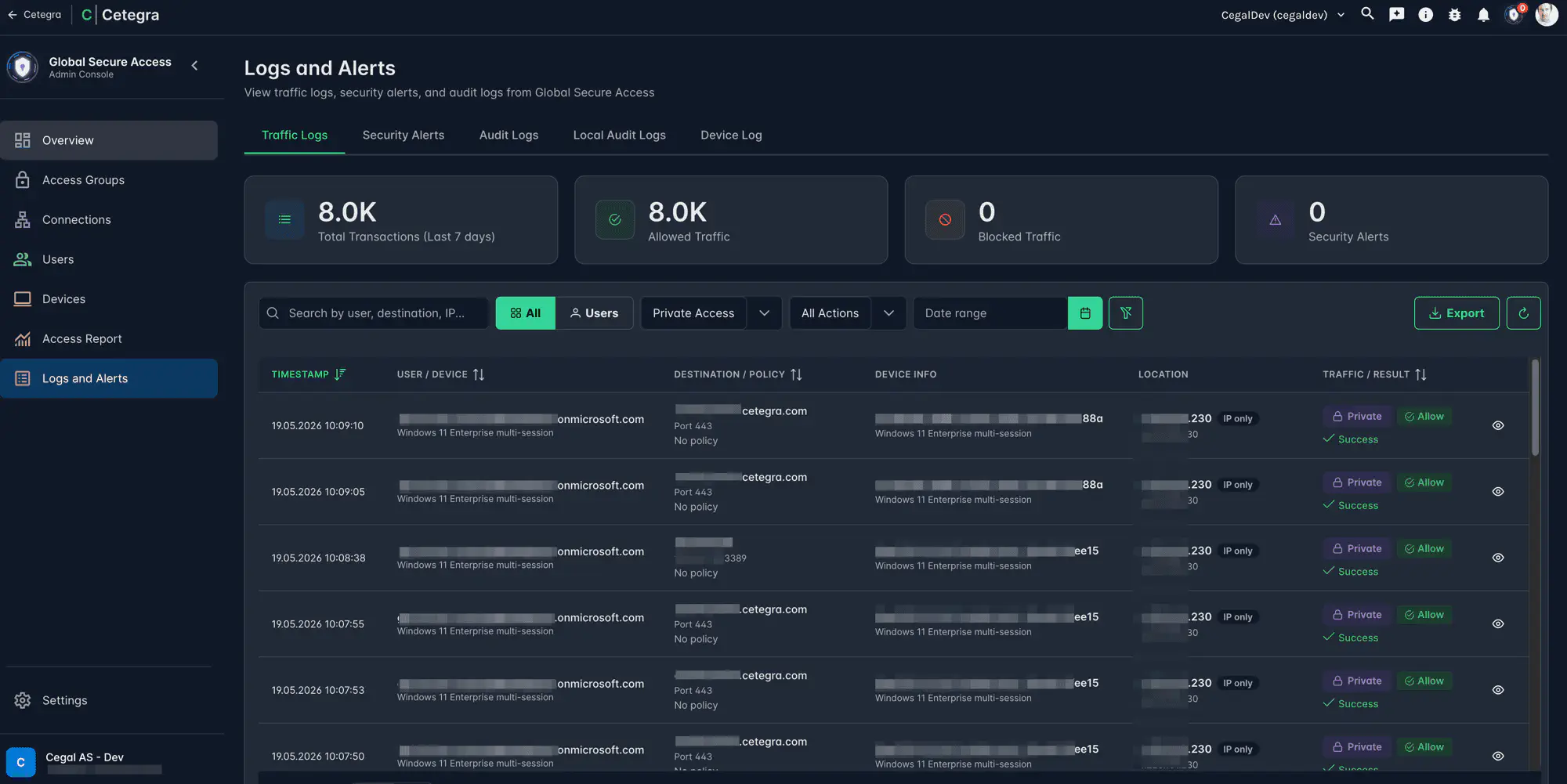
Task: Click the Private tag in 10:09:10 row
Action: [x=1357, y=417]
